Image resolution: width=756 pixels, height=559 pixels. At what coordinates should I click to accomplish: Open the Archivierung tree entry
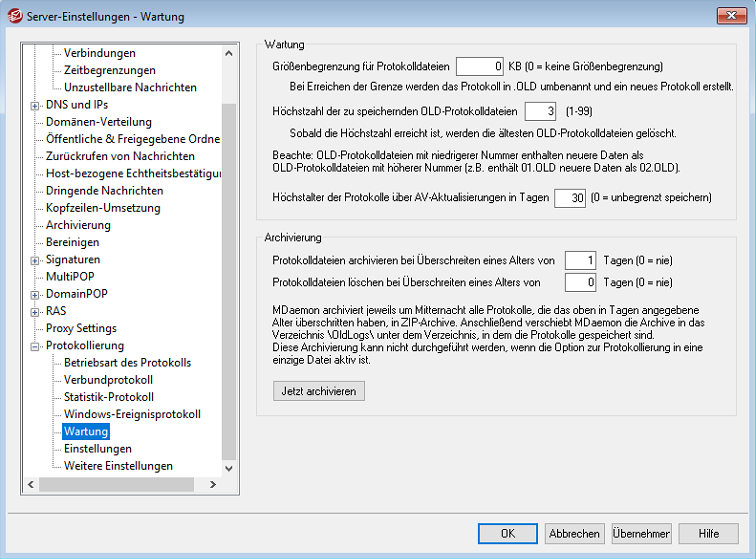[78, 225]
